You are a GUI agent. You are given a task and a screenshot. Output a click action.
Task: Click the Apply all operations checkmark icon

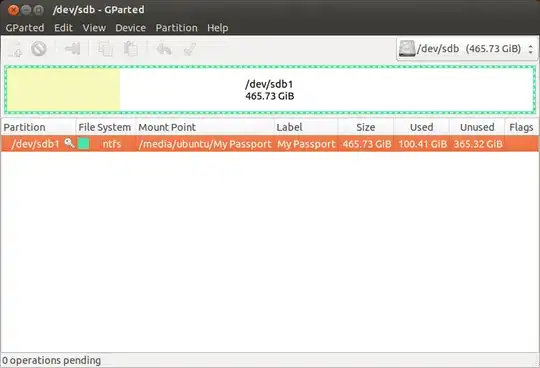pyautogui.click(x=190, y=49)
